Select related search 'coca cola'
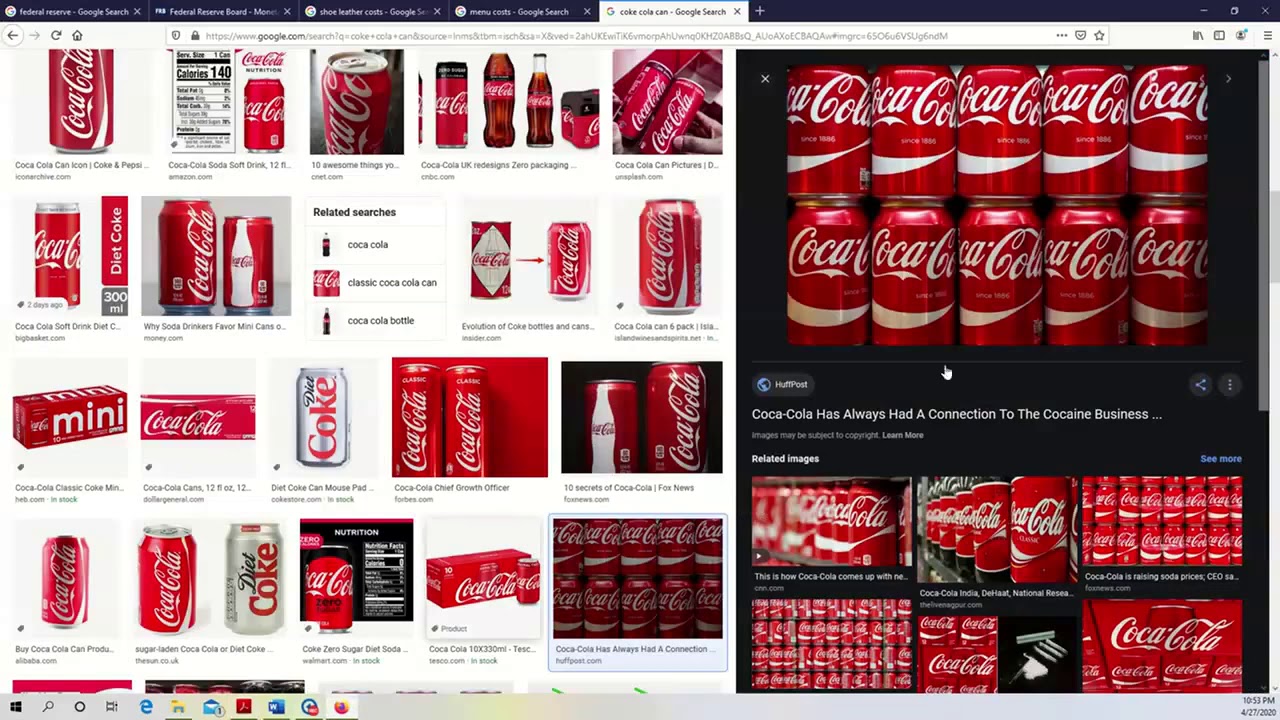 375,244
